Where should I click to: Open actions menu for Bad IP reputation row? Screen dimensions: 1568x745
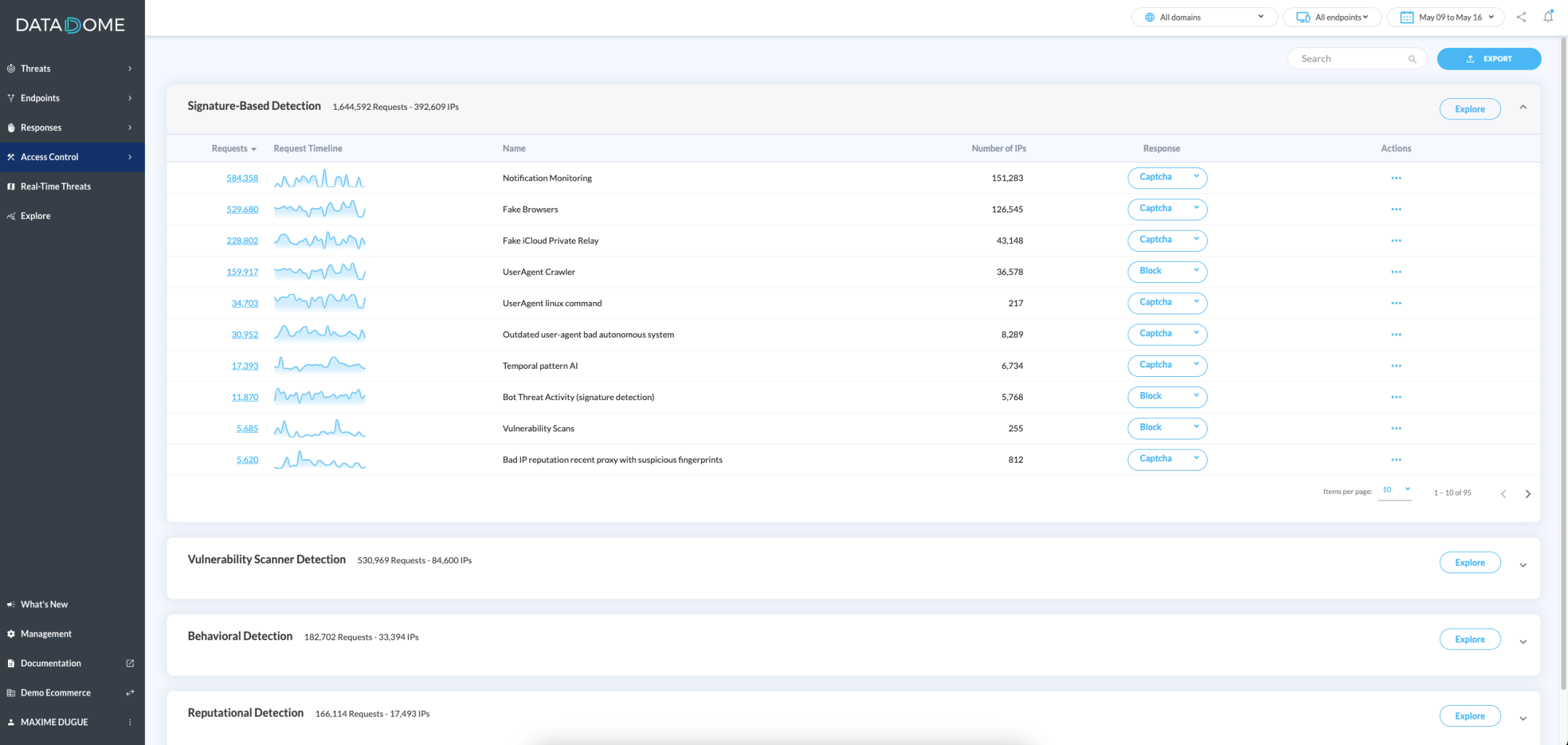(1396, 460)
